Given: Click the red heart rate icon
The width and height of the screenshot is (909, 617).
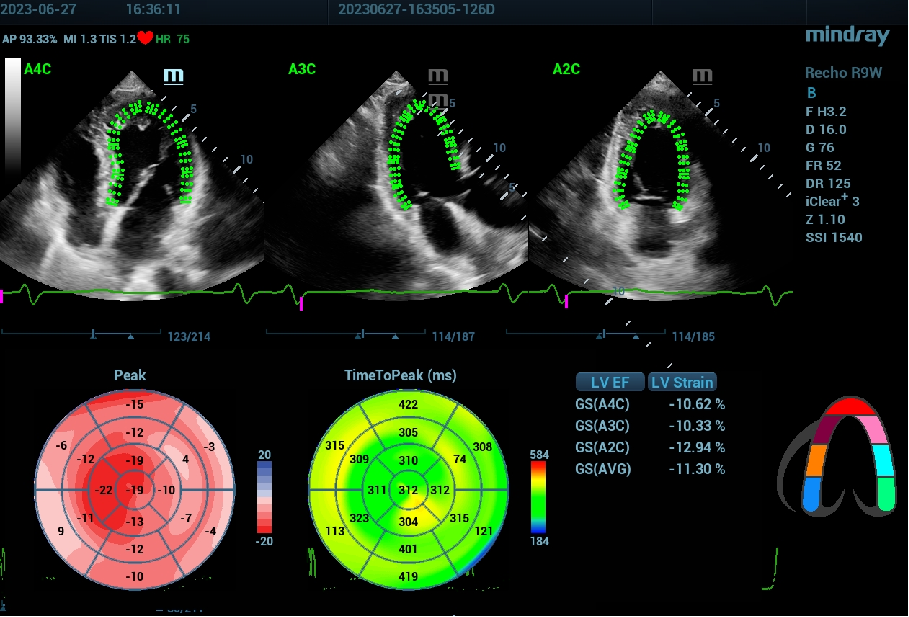Looking at the screenshot, I should point(145,39).
